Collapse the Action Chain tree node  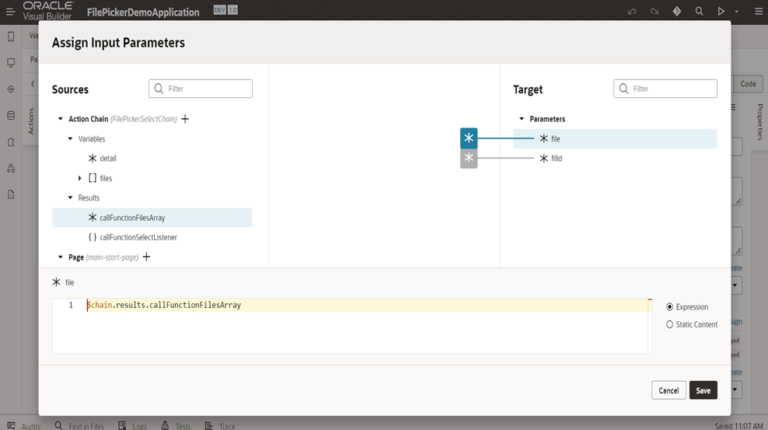(60, 119)
